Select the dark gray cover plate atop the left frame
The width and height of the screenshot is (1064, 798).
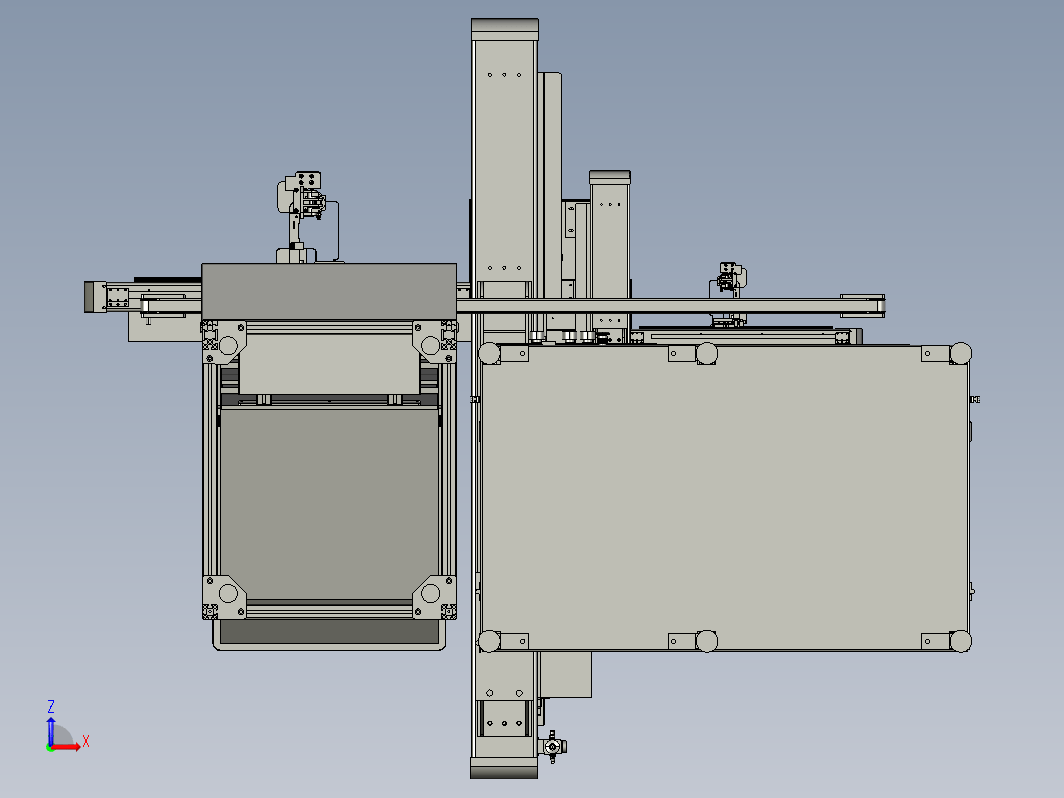(x=329, y=292)
